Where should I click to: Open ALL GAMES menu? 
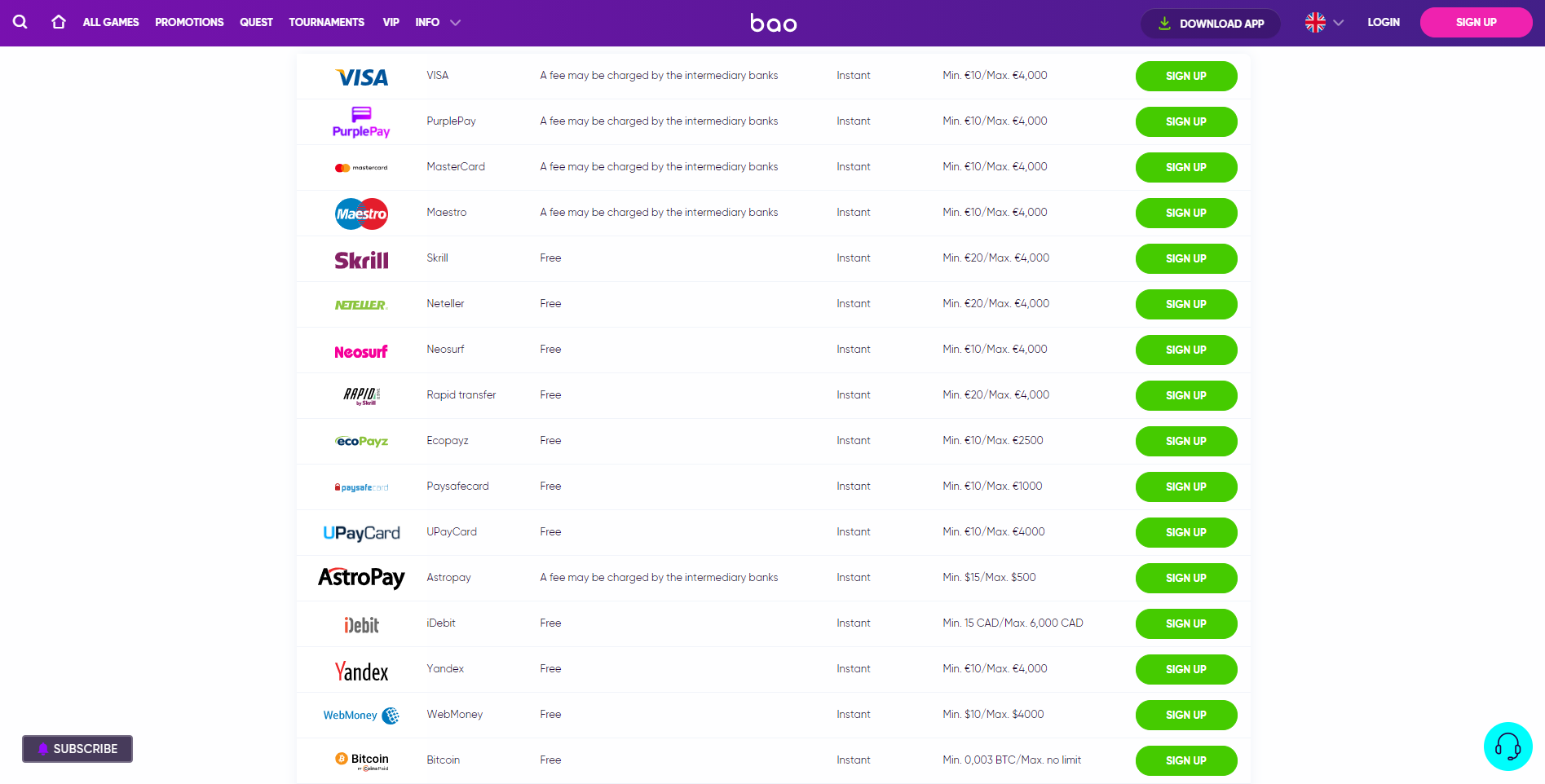click(111, 22)
